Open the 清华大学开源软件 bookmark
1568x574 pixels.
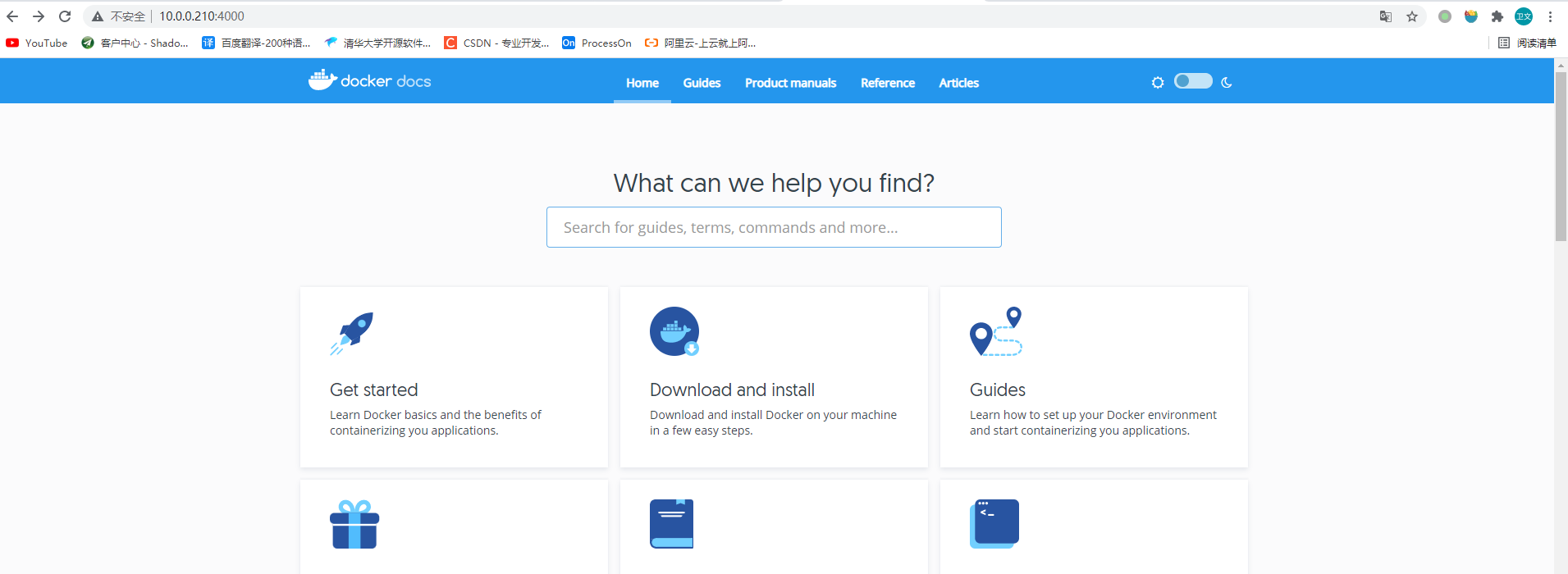377,43
